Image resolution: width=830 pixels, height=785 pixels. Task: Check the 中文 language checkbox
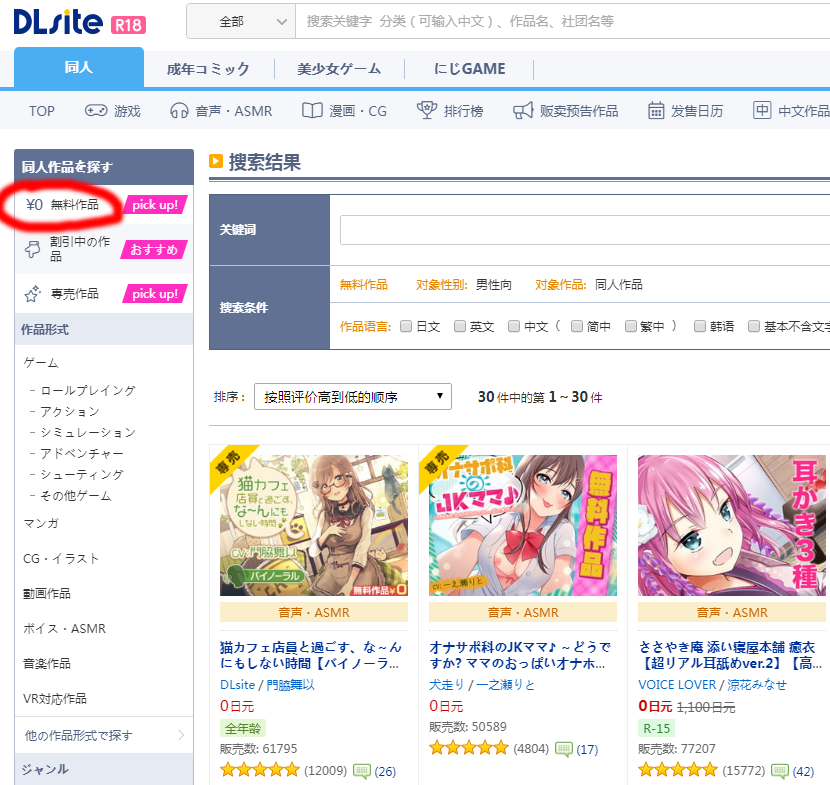[x=513, y=326]
